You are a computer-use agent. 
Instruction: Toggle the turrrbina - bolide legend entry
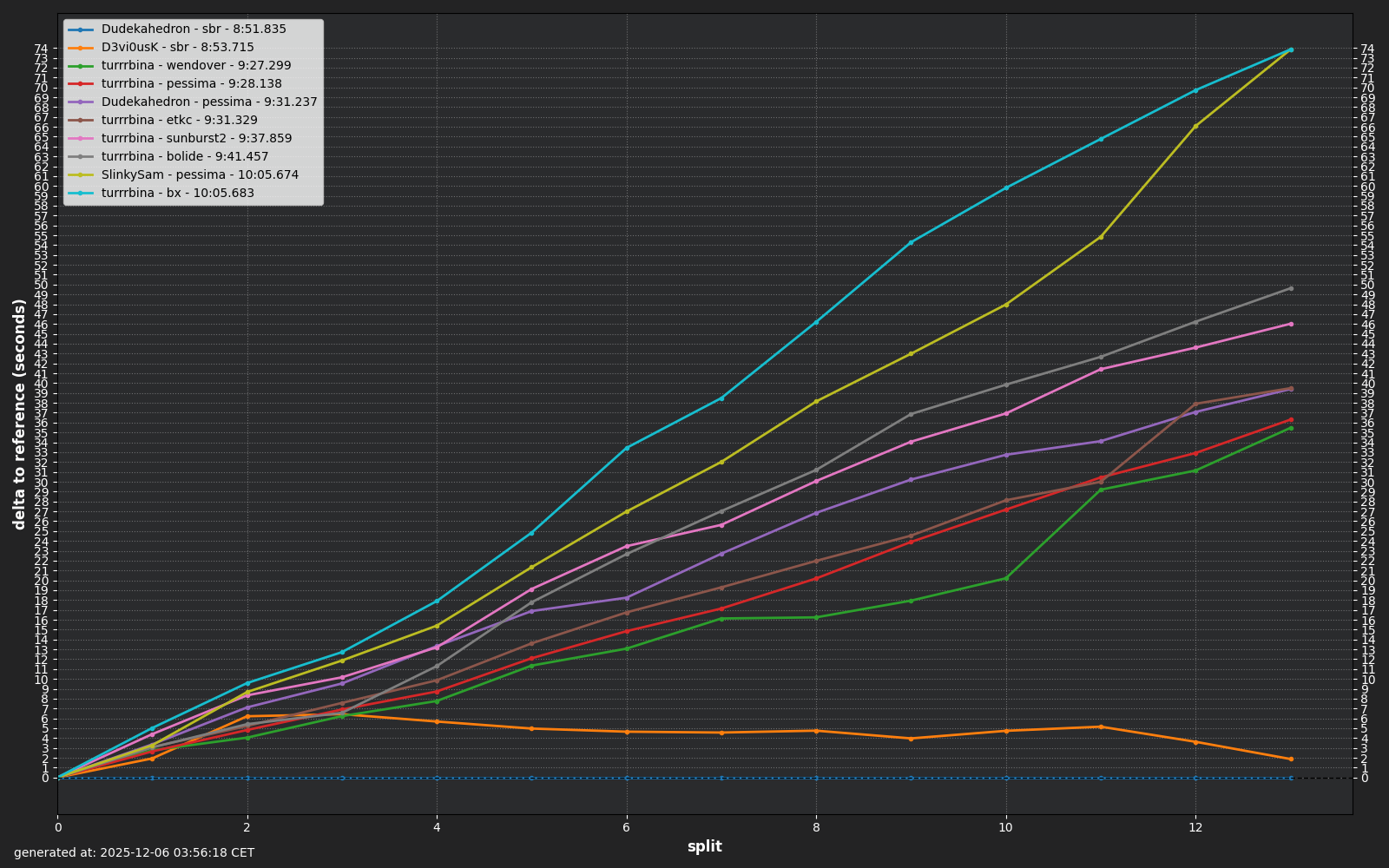pyautogui.click(x=184, y=156)
